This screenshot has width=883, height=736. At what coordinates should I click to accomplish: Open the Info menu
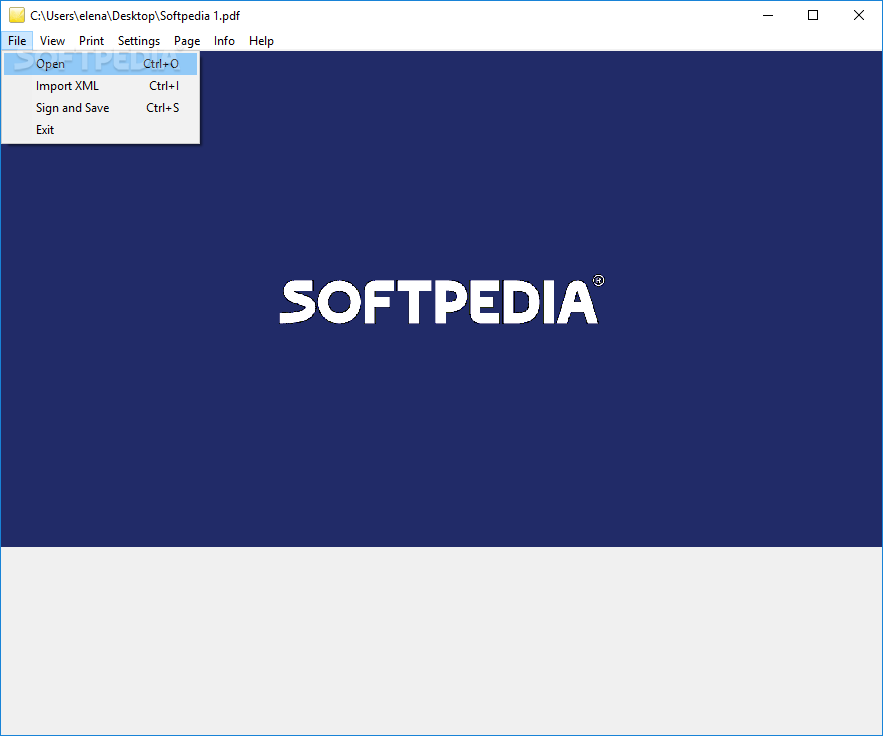pyautogui.click(x=224, y=41)
